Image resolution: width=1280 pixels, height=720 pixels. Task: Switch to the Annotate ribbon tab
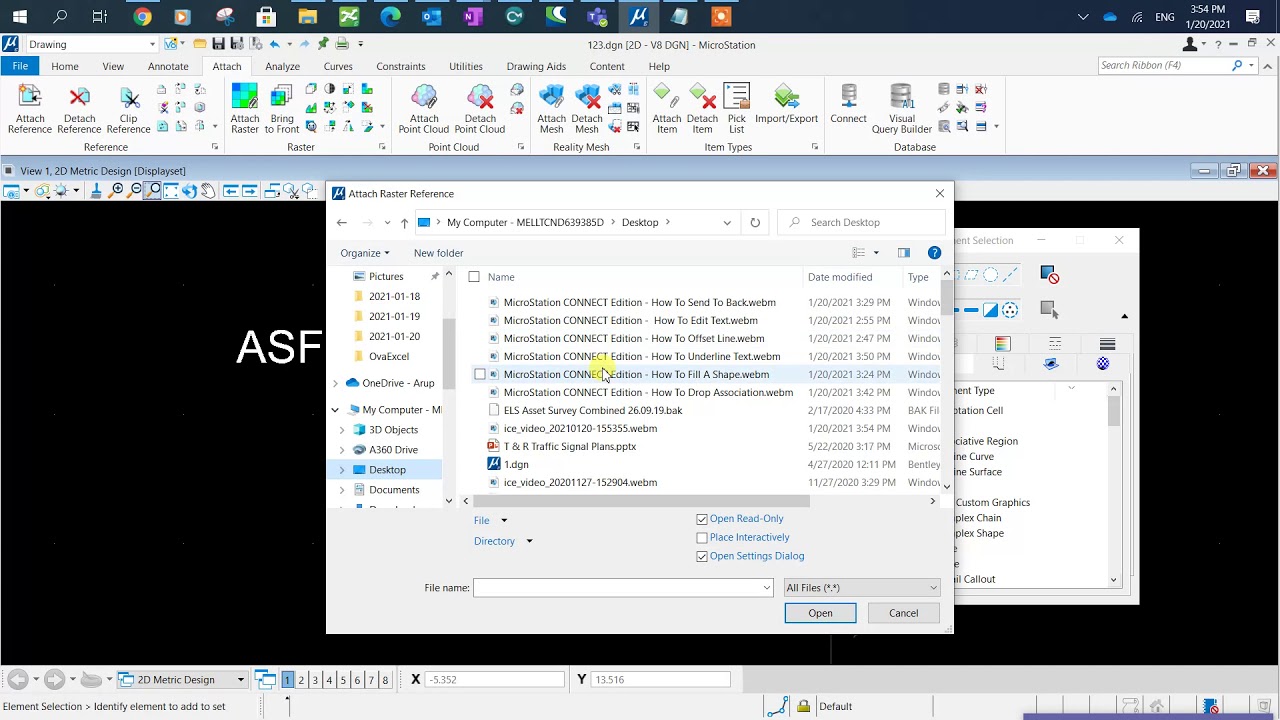(168, 66)
